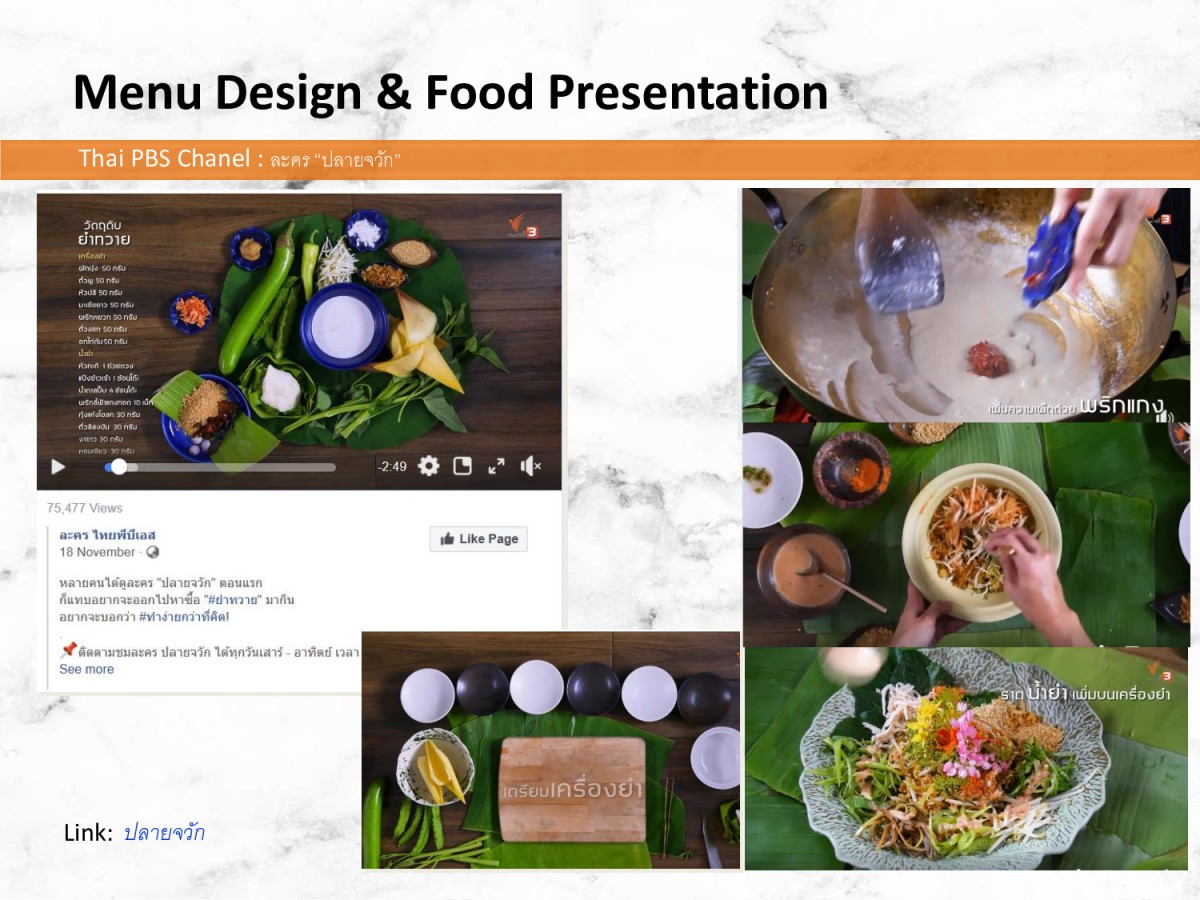Click the -2:49 remaining time label

[392, 467]
